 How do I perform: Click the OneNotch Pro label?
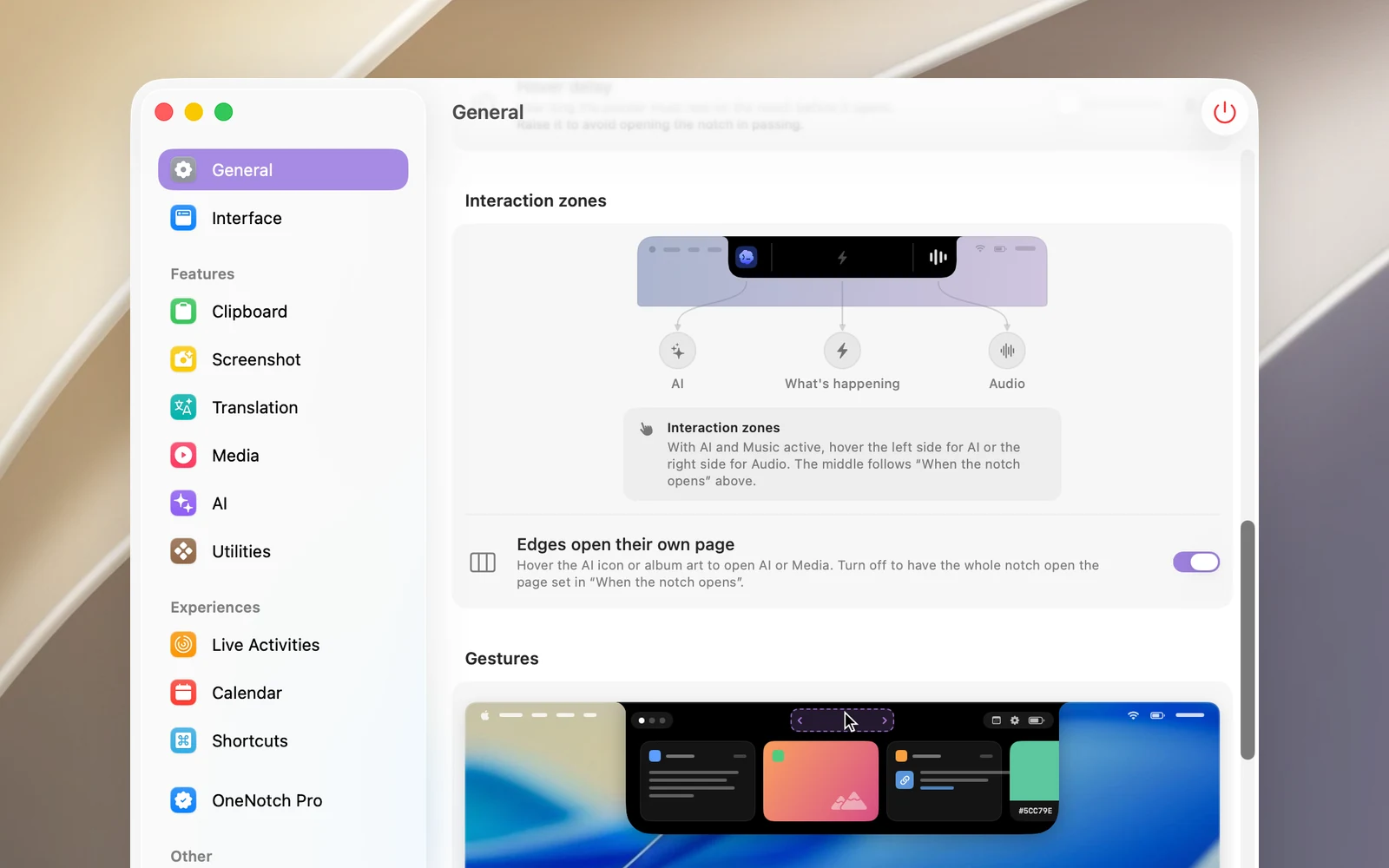pyautogui.click(x=267, y=800)
